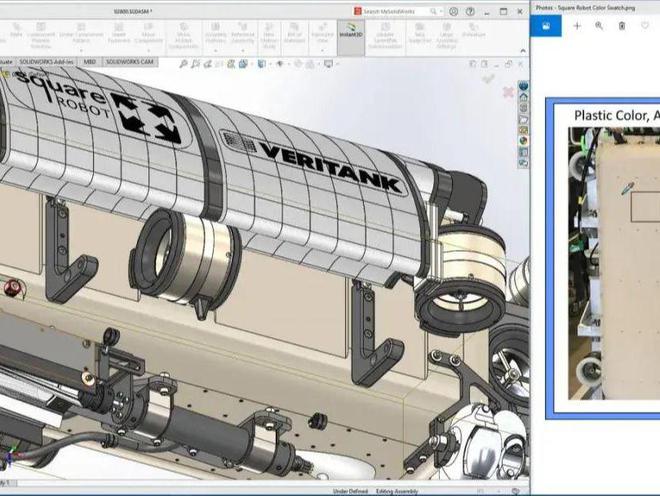
Task: Click the Smart Fasteners ribbon icon
Action: click(119, 33)
